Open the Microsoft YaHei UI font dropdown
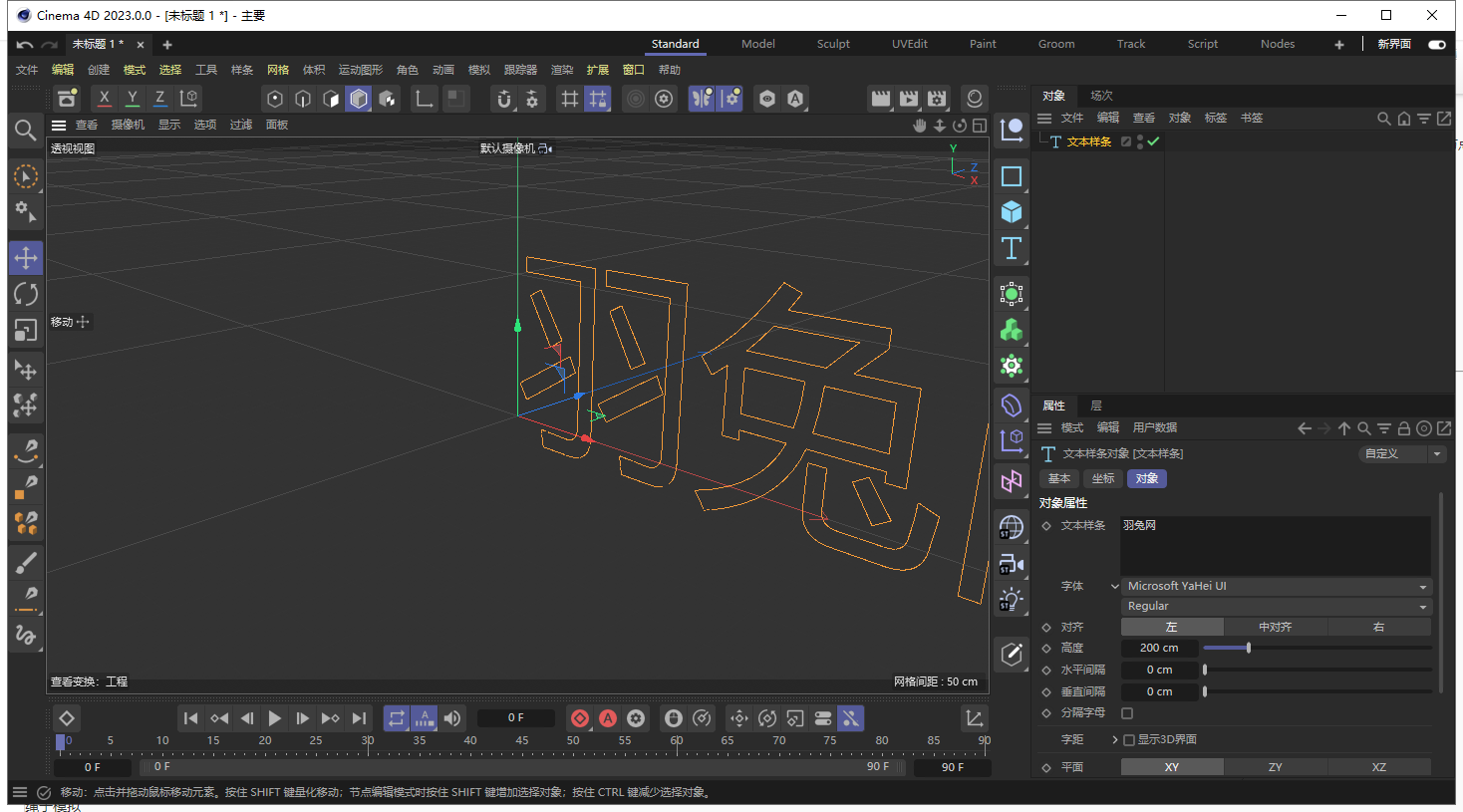The image size is (1463, 812). (x=1276, y=586)
